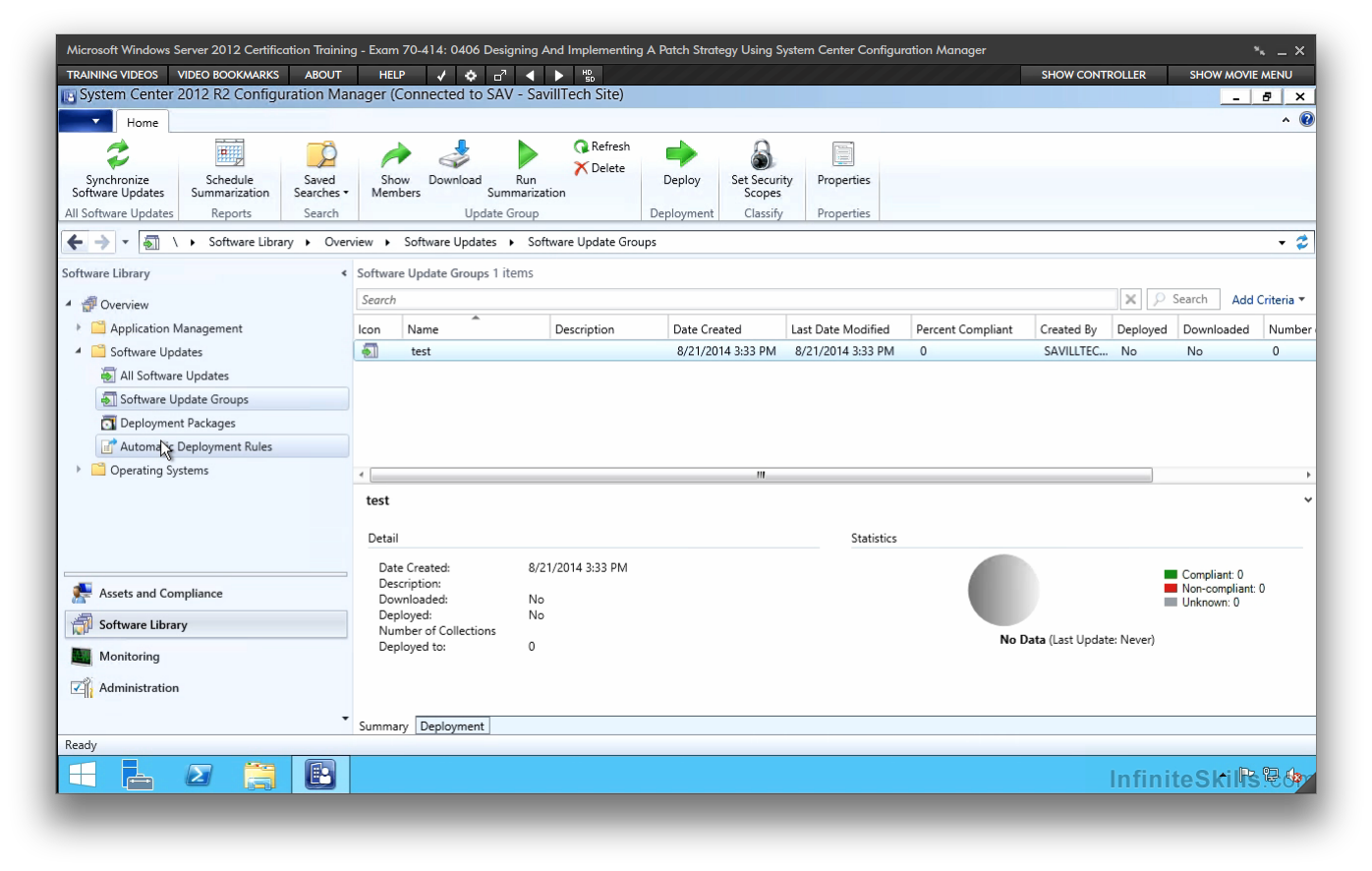Open Properties from the ribbon
The image size is (1372, 871).
[843, 163]
